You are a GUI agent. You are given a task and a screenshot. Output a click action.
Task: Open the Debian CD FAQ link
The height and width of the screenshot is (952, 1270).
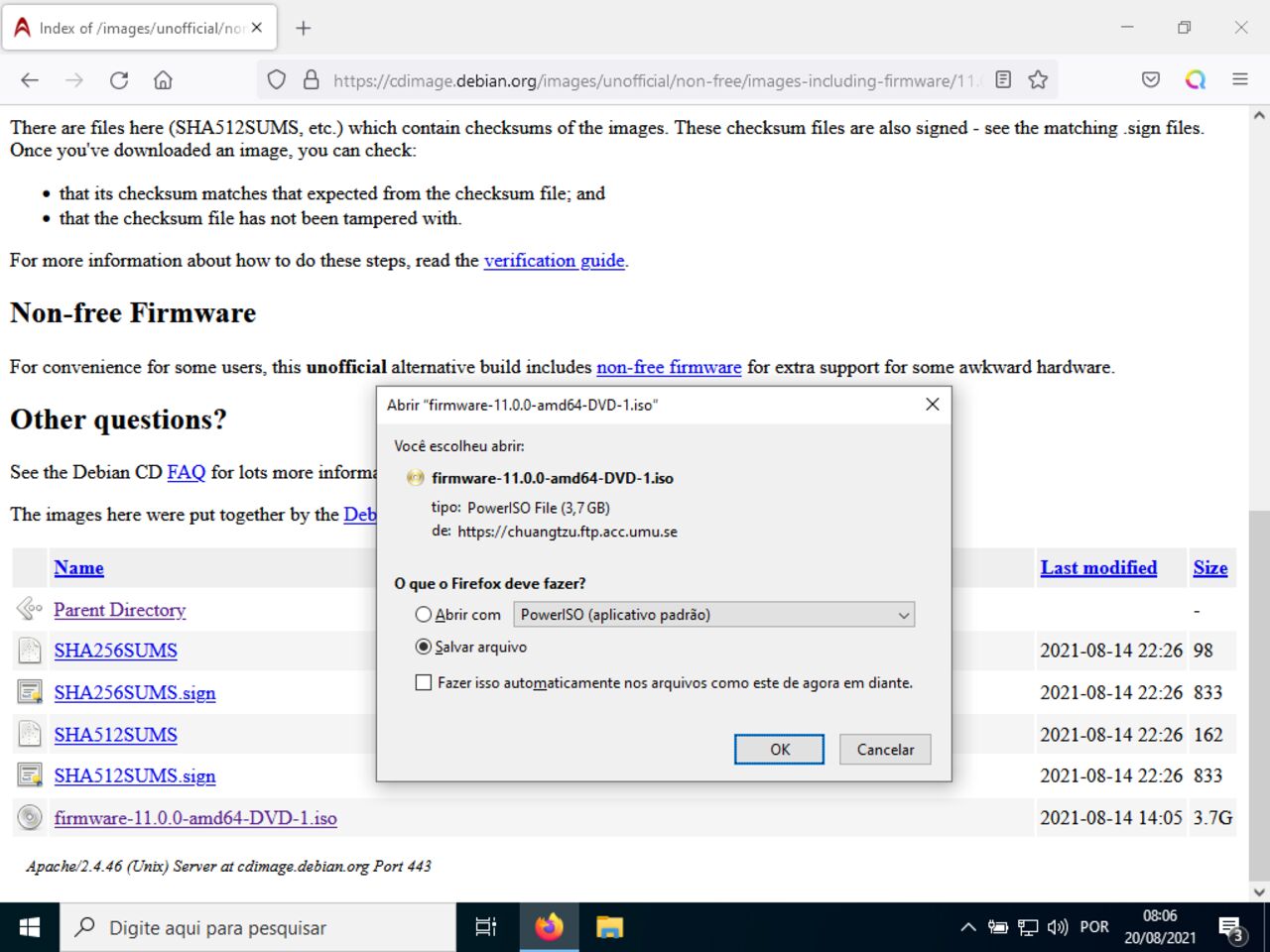pyautogui.click(x=187, y=472)
